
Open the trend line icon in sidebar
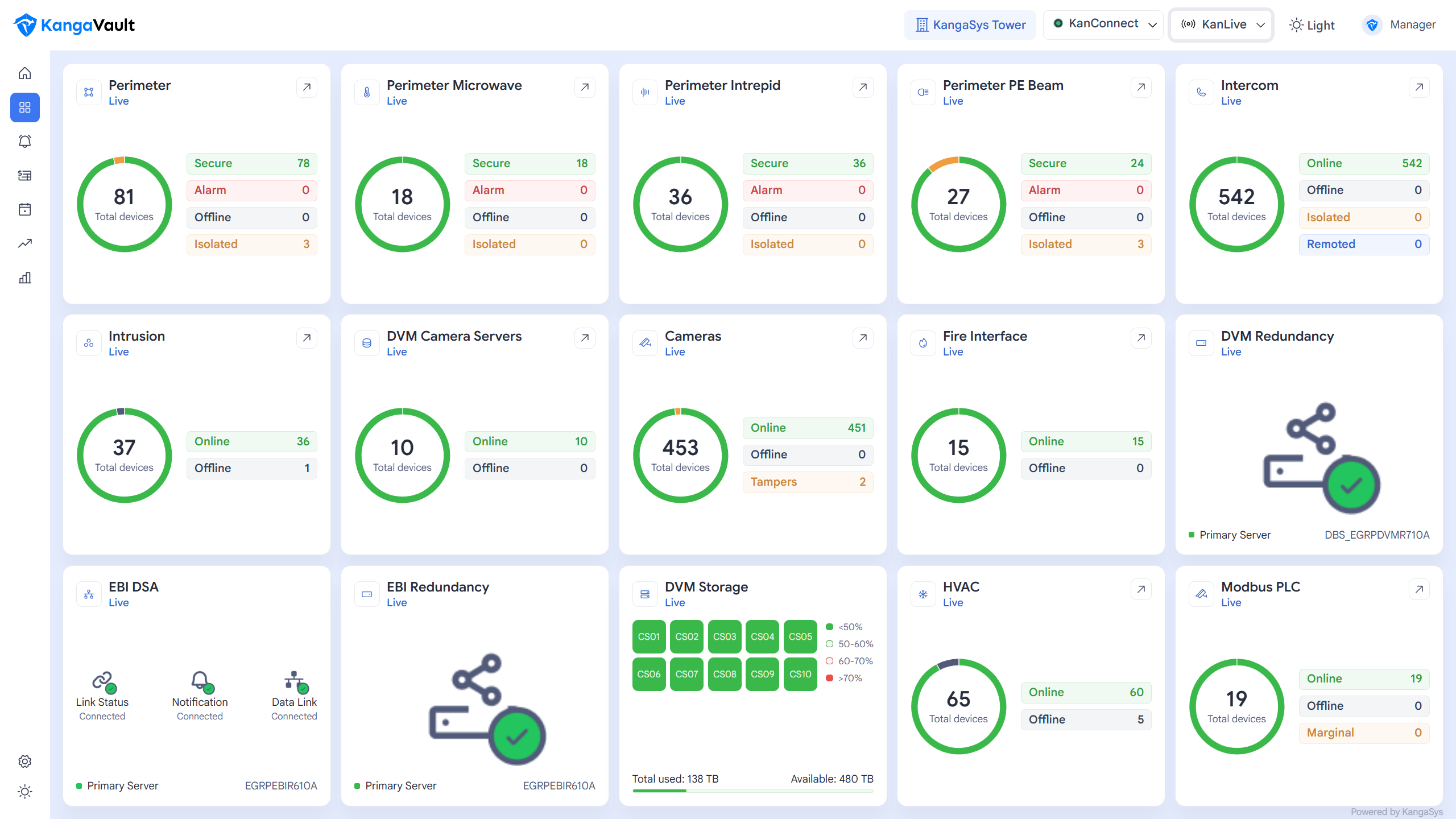(25, 243)
